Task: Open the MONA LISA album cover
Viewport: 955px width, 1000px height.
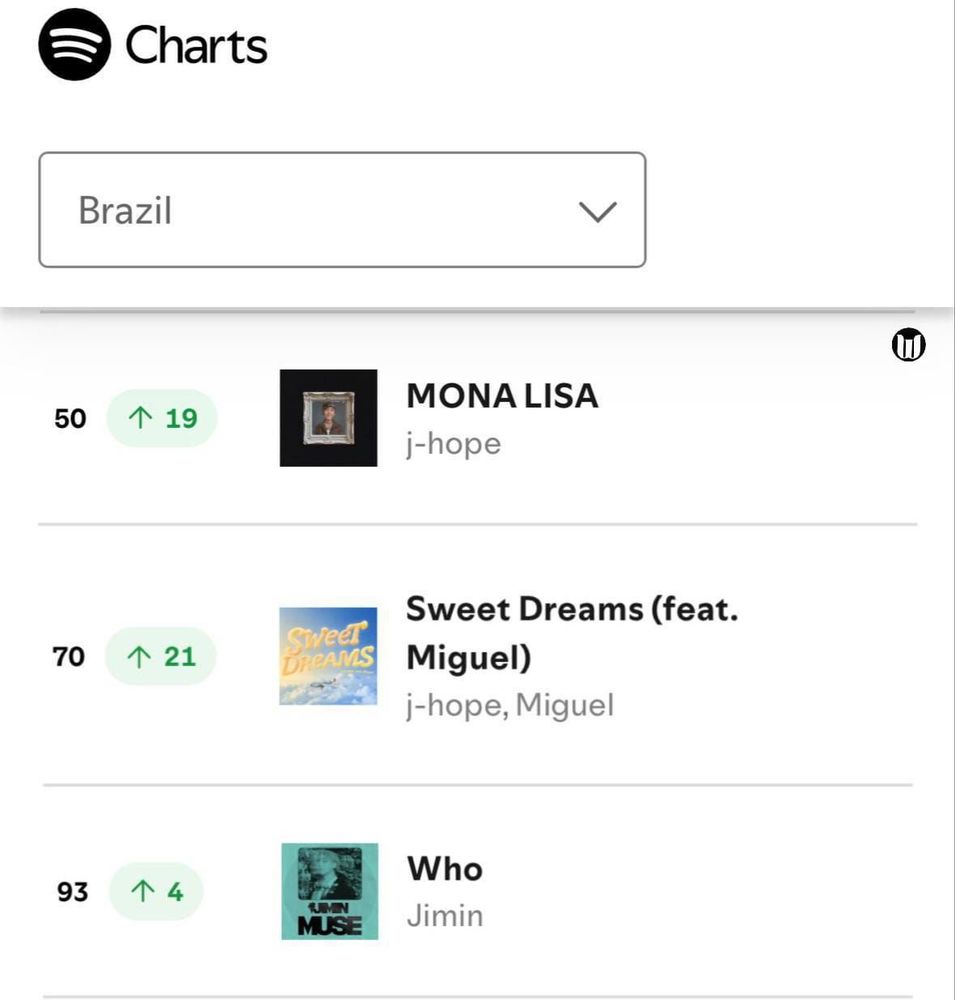Action: pos(328,418)
